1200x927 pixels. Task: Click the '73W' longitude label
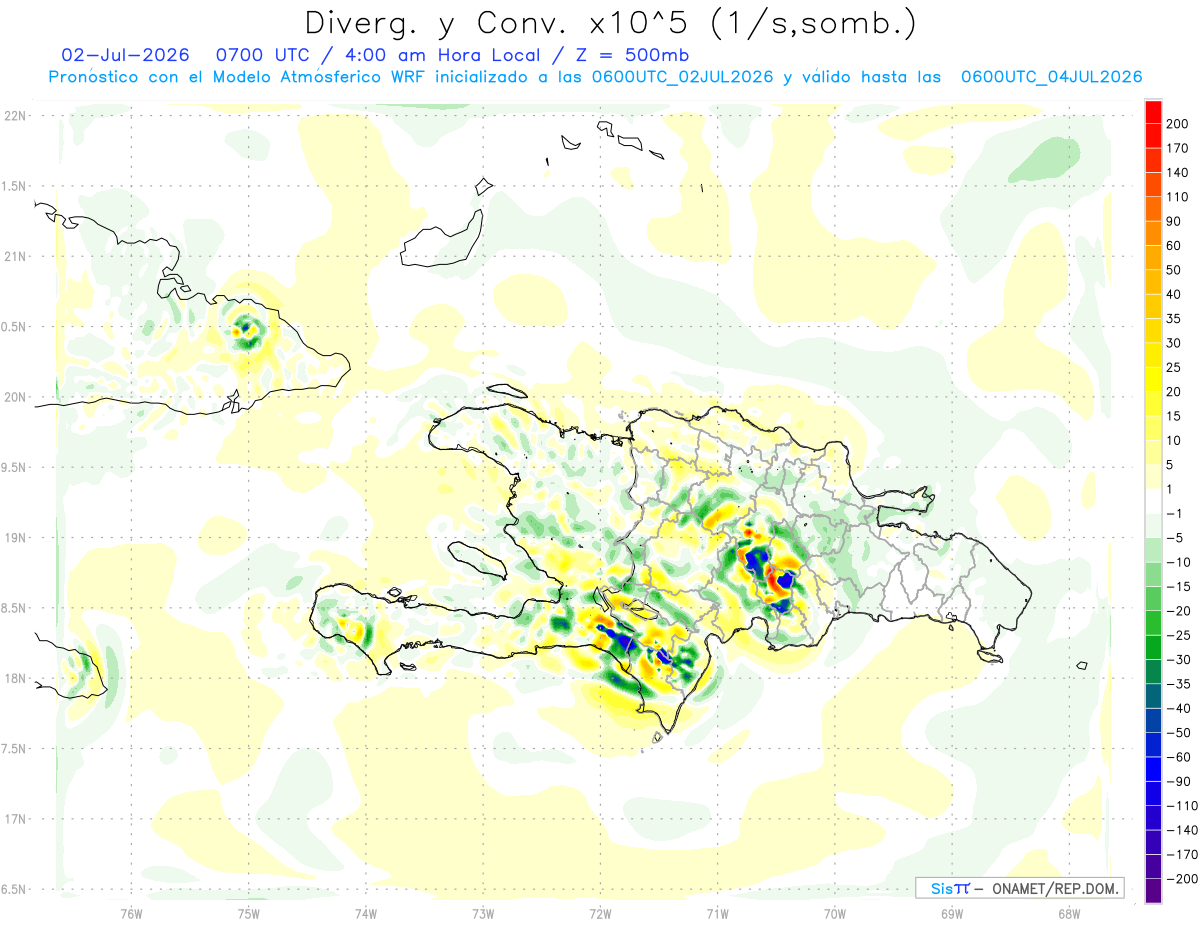[483, 913]
